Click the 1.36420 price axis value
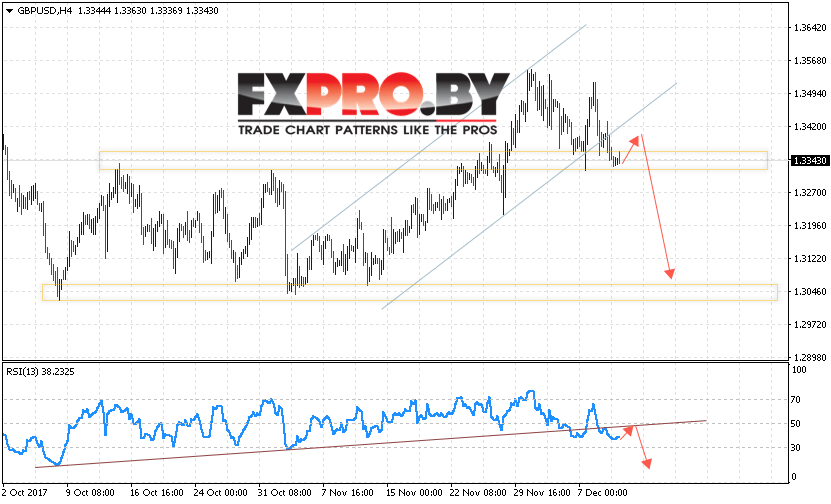The height and width of the screenshot is (504, 831). (x=810, y=28)
